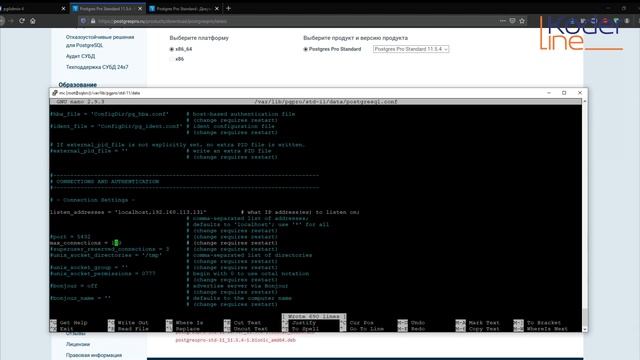Open the Postgres Pro Standard 11.5.4 version dropdown
640x360 pixels.
click(x=411, y=49)
